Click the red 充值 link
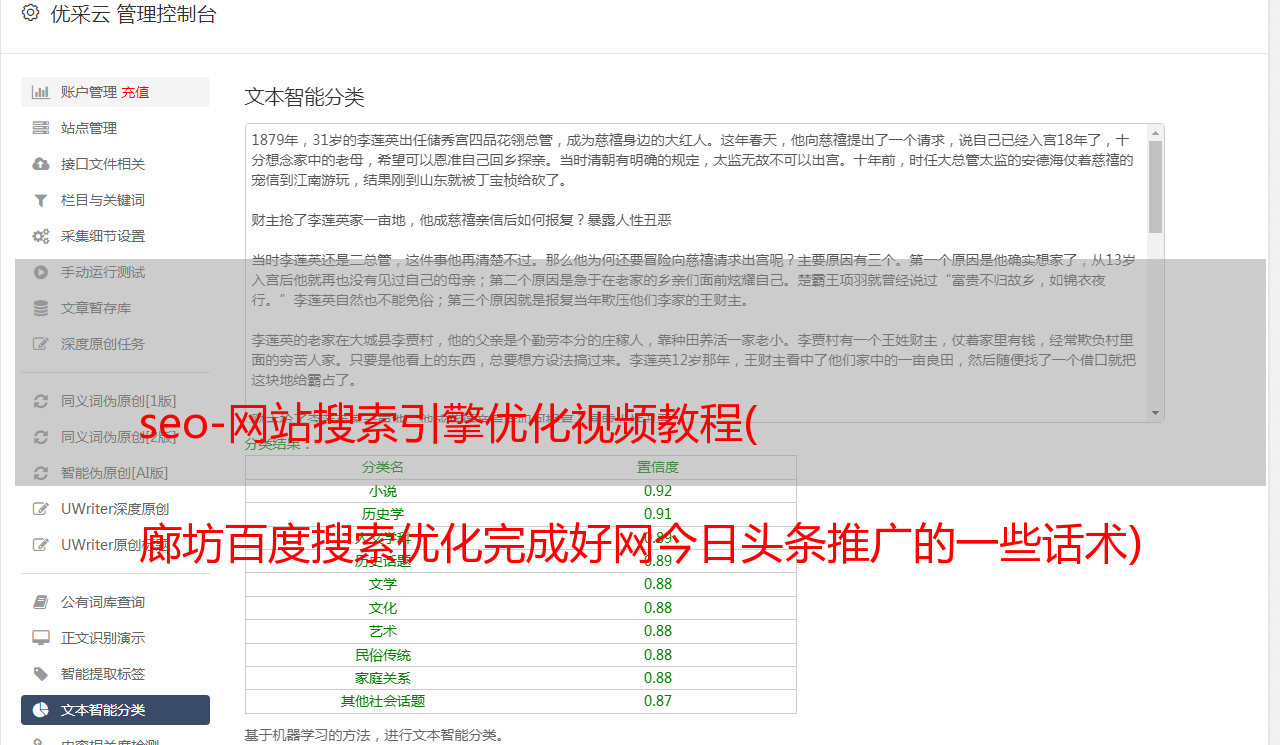Image resolution: width=1280 pixels, height=745 pixels. [x=135, y=92]
